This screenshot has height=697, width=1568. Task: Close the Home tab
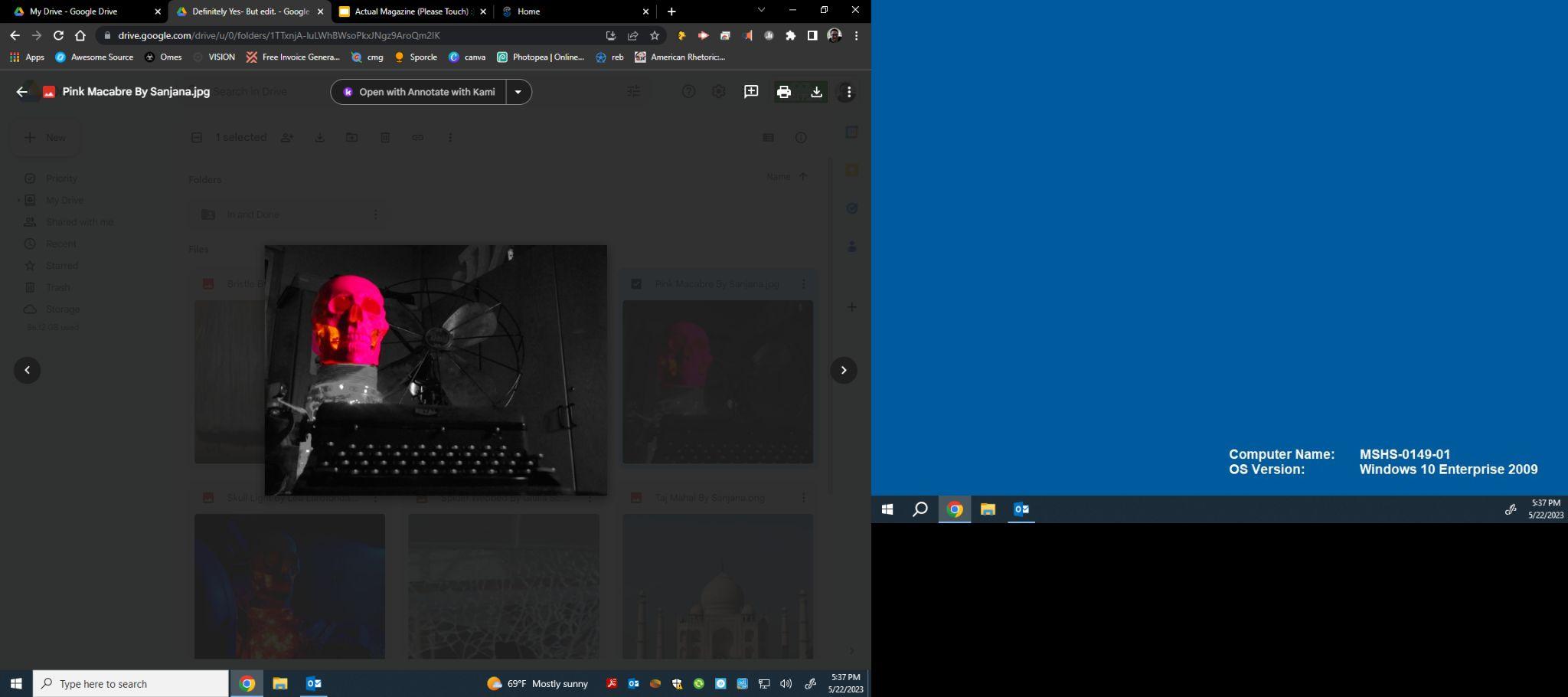645,11
